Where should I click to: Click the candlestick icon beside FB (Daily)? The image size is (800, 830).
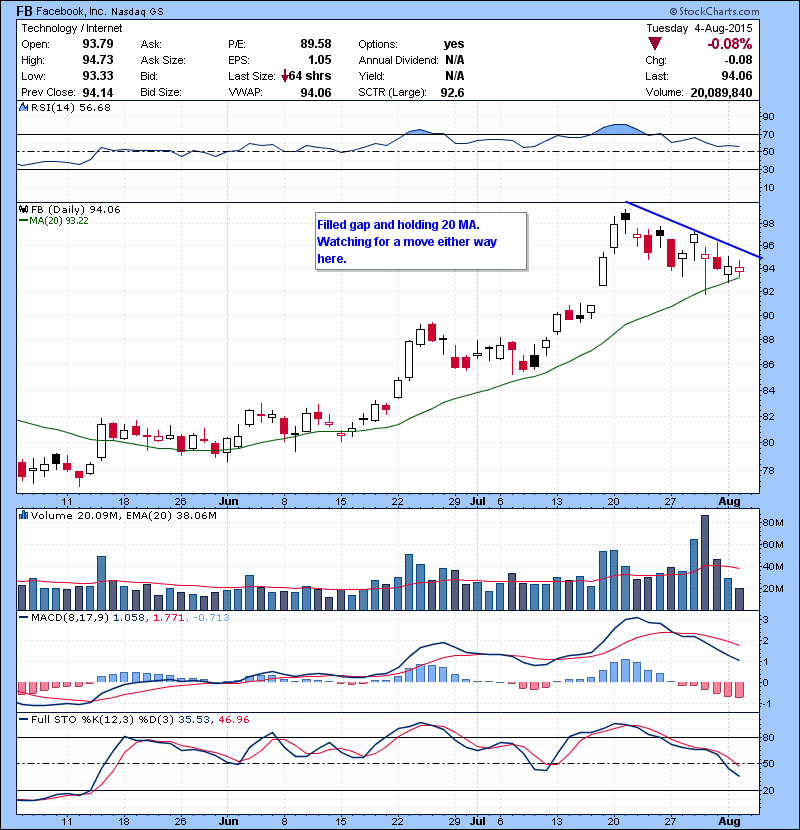click(x=23, y=209)
